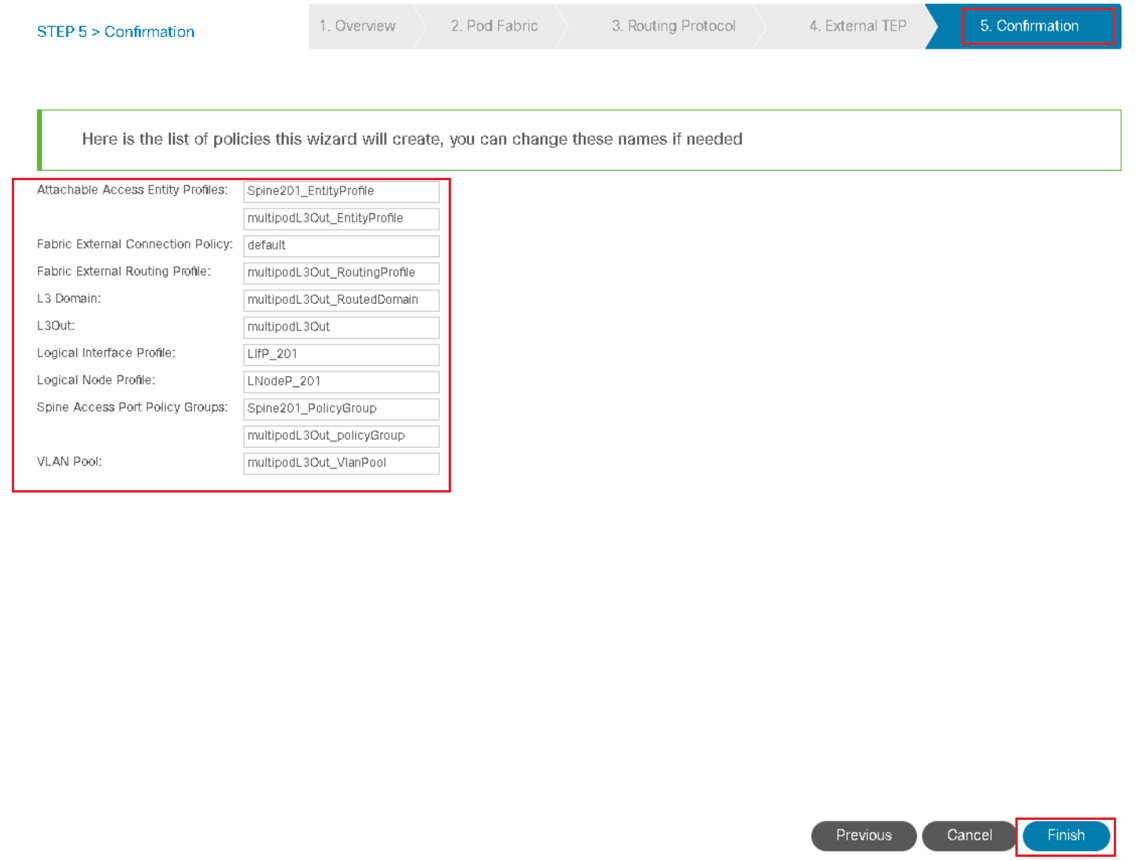Go to the Overview wizard step
The height and width of the screenshot is (860, 1135).
tap(358, 26)
